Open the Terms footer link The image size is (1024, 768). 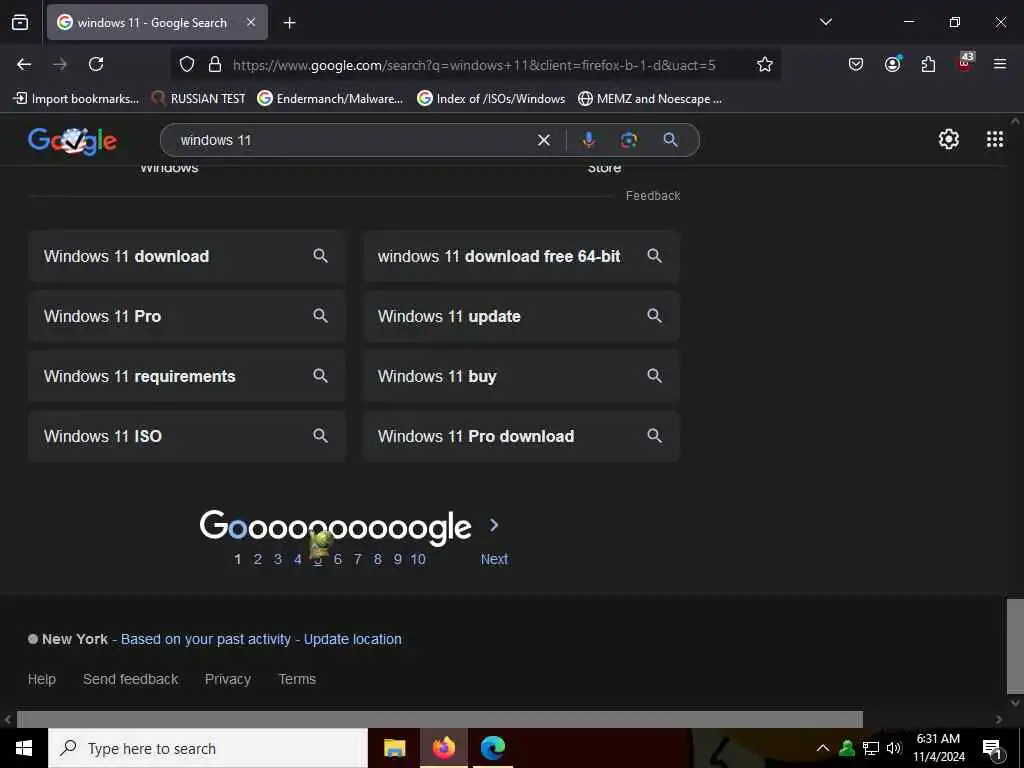297,679
